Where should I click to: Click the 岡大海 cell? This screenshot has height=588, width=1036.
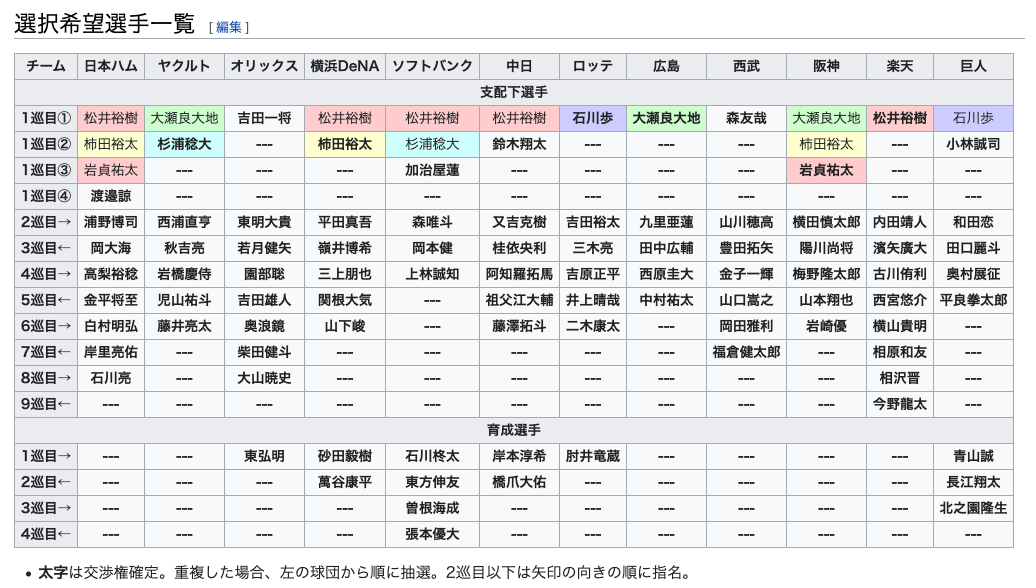tap(111, 248)
